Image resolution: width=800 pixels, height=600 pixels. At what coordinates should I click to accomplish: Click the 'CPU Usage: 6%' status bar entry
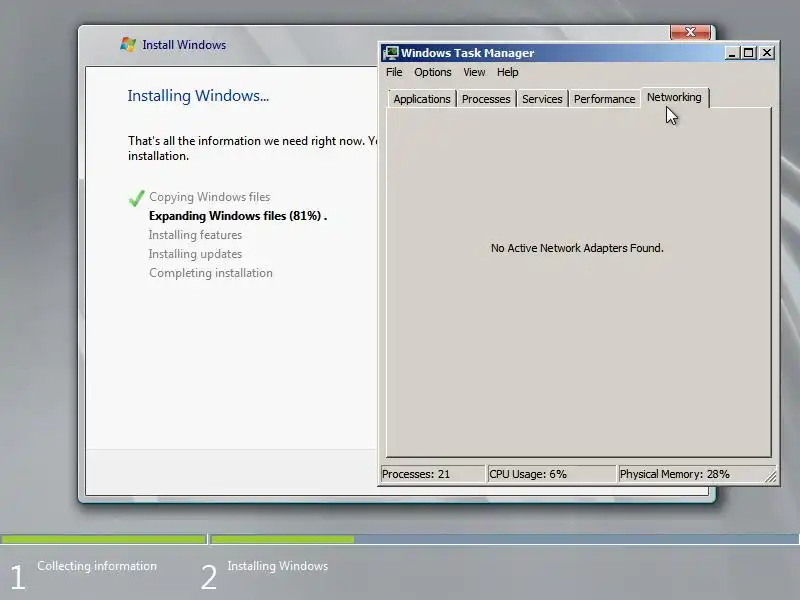click(x=552, y=474)
